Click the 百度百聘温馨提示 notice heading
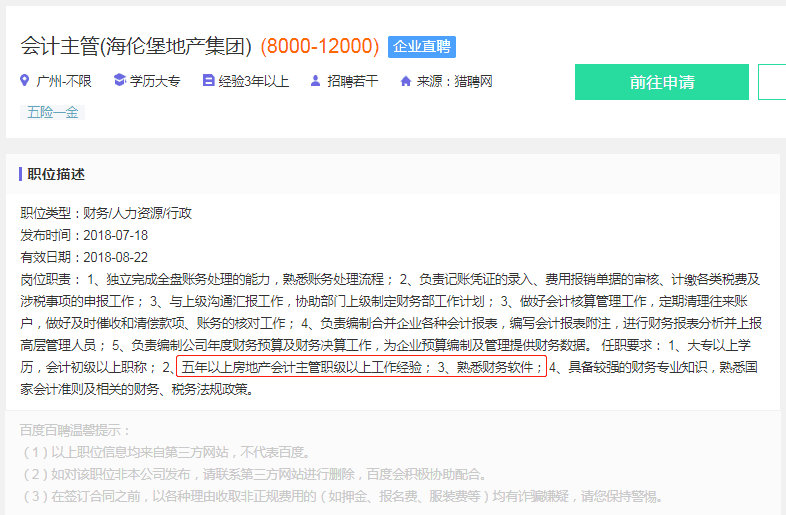The image size is (786, 515). click(76, 430)
